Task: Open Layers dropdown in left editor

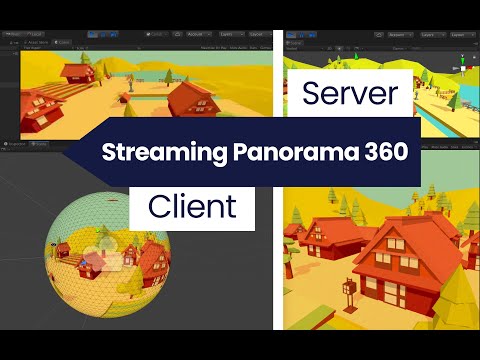Action: [x=232, y=34]
